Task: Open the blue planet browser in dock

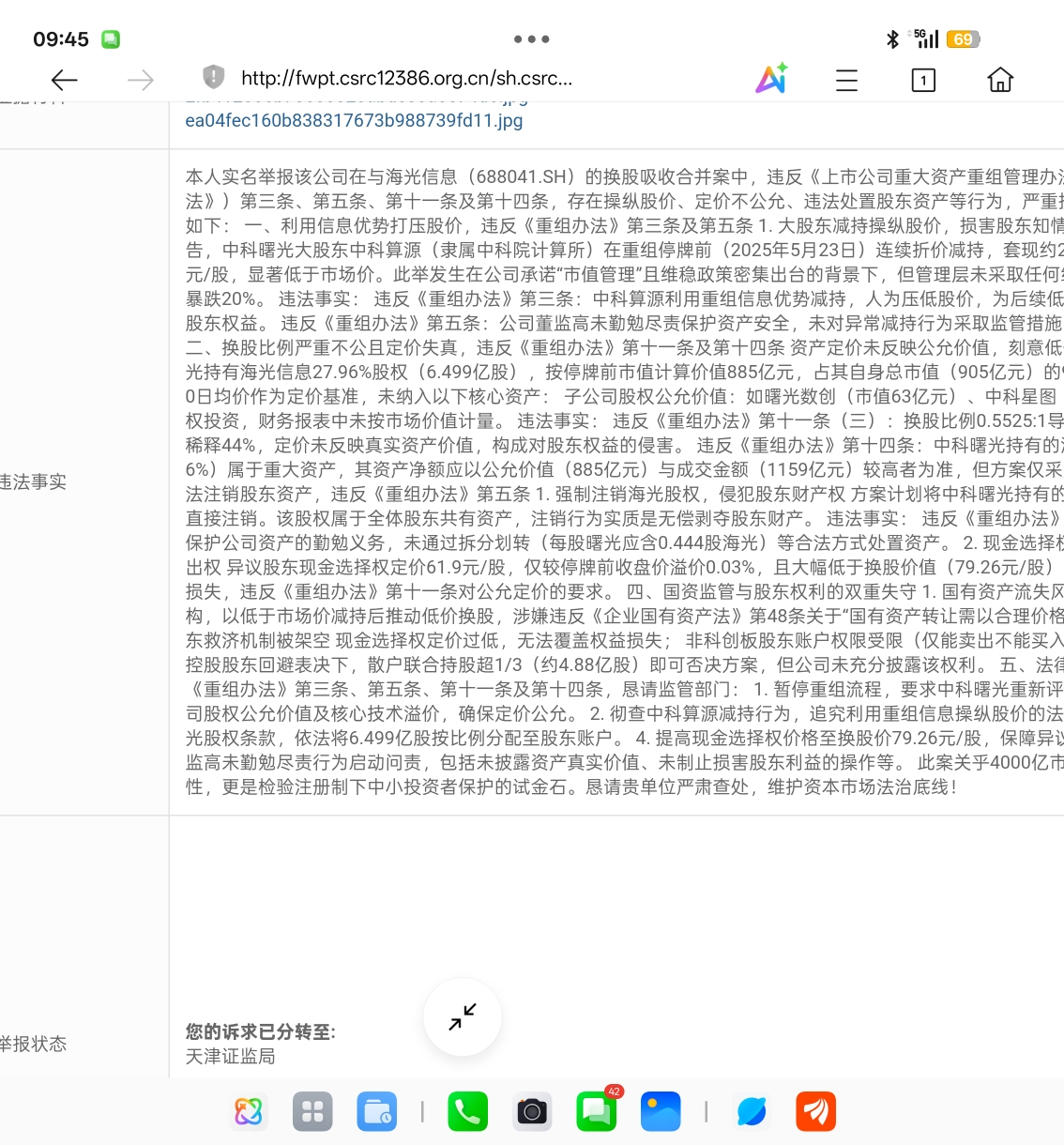Action: coord(752,1112)
